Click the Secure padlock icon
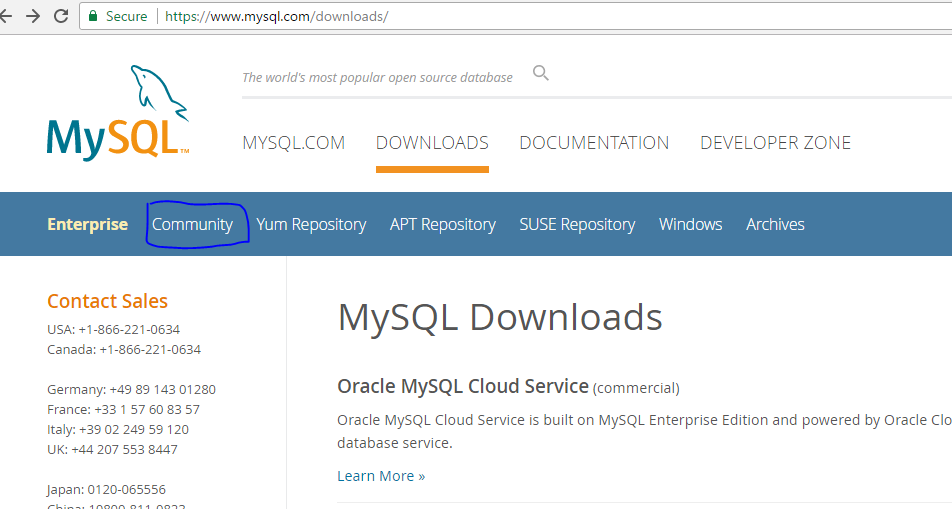 pos(93,16)
